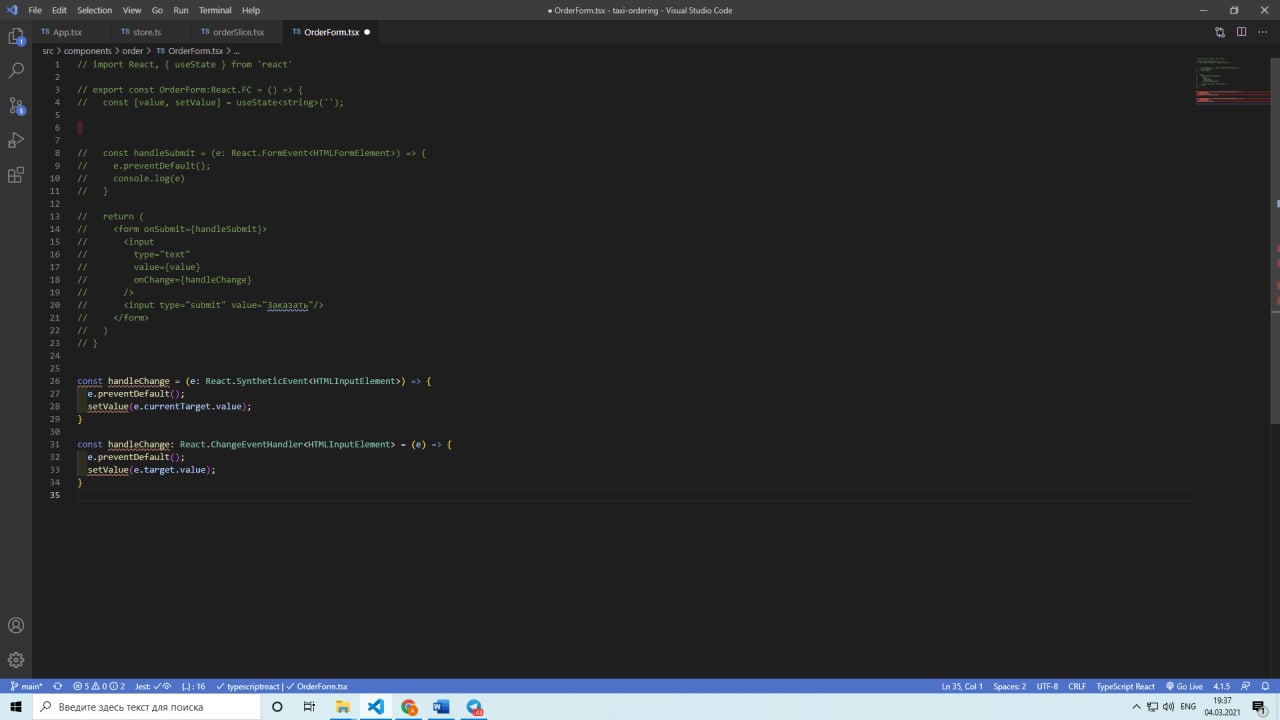Open the Manage gear settings icon
The image size is (1280, 720).
[16, 660]
